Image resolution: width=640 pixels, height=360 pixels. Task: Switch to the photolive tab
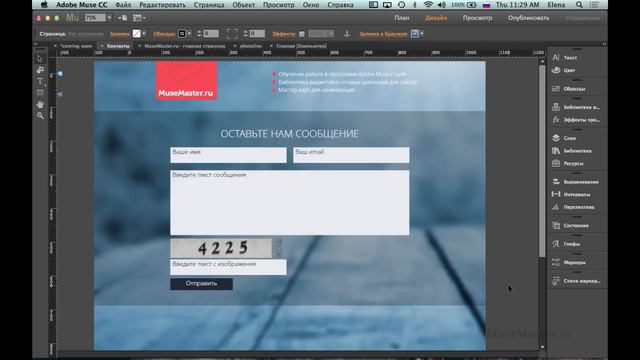[x=251, y=46]
